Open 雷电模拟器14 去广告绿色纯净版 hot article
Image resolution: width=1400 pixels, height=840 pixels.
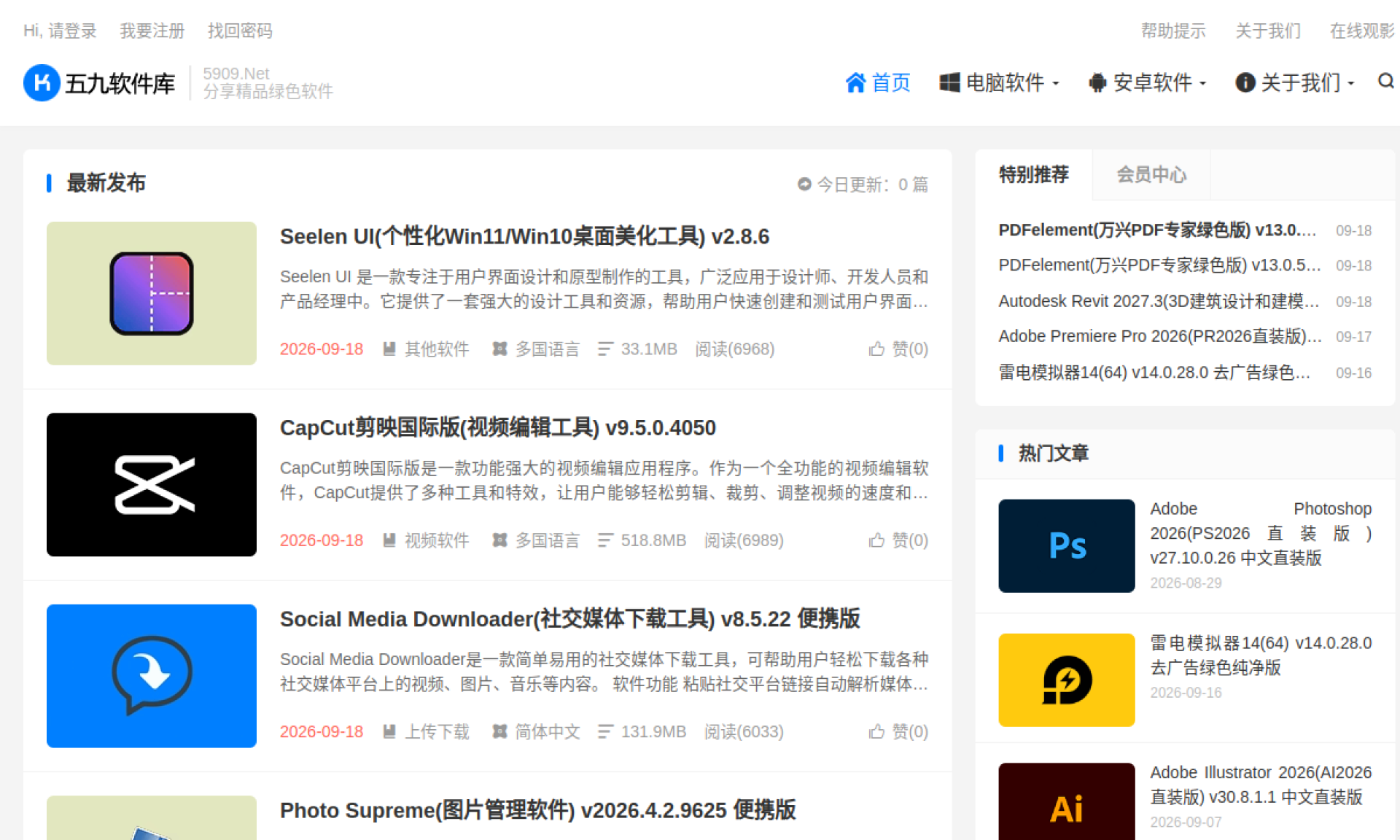point(1261,655)
